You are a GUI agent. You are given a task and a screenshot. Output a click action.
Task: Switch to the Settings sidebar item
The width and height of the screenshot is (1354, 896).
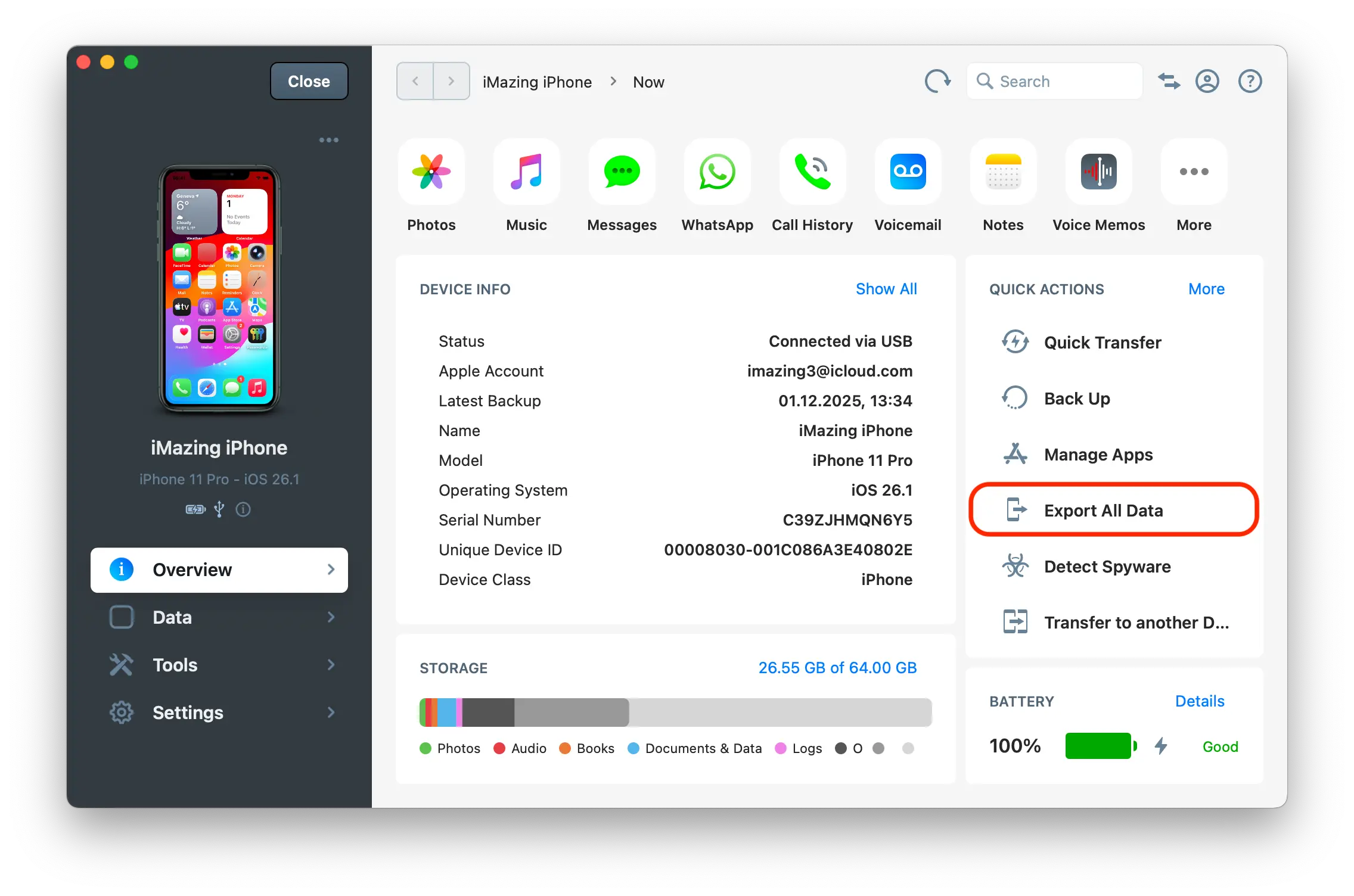[x=219, y=713]
